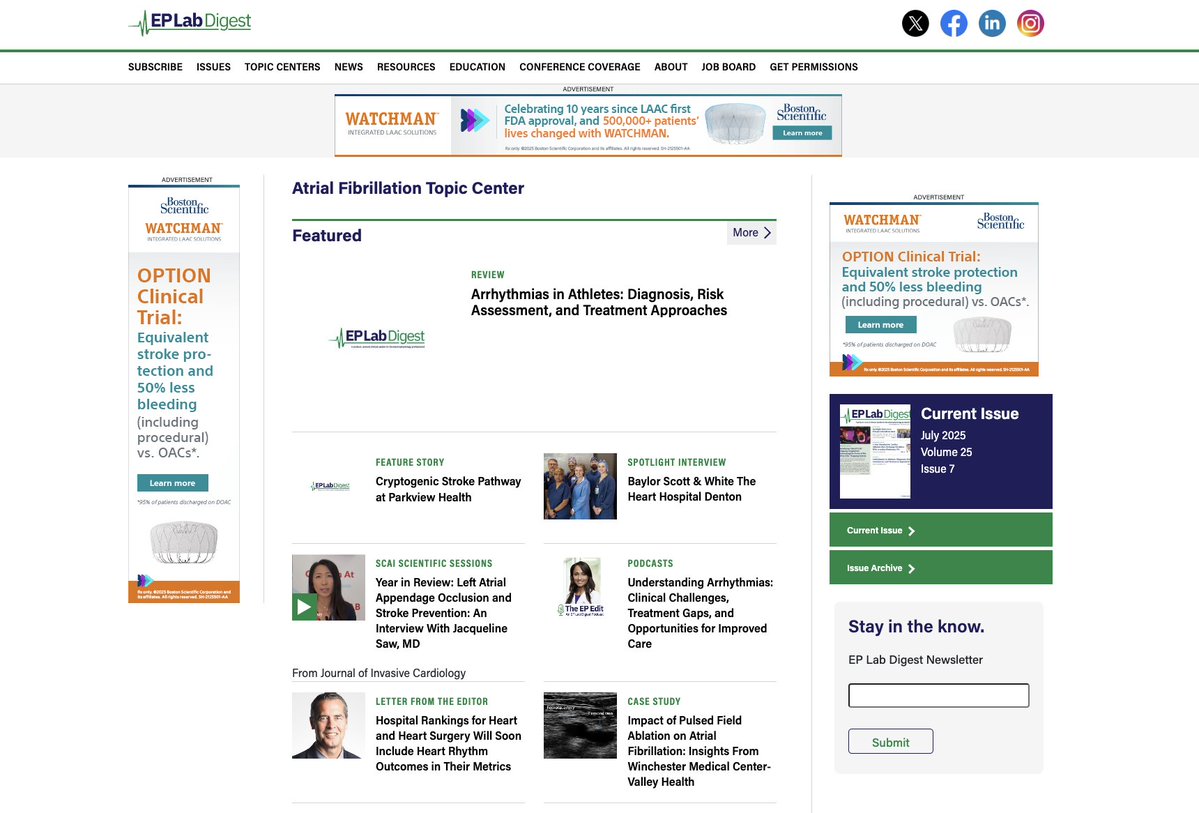Screen dimensions: 1199x813
Task: Click the SPOTLIGHT INTERVIEW category label
Action: point(677,462)
